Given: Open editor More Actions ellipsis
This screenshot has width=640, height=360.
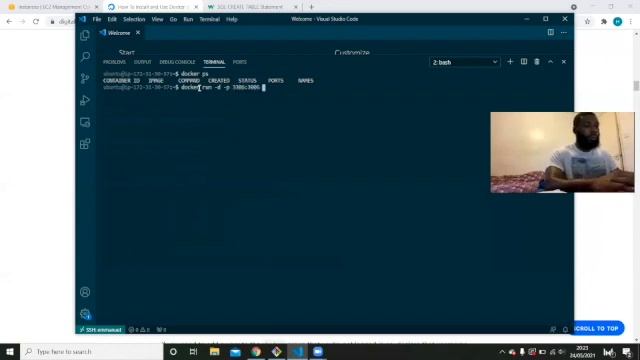Looking at the screenshot, I should tap(564, 32).
